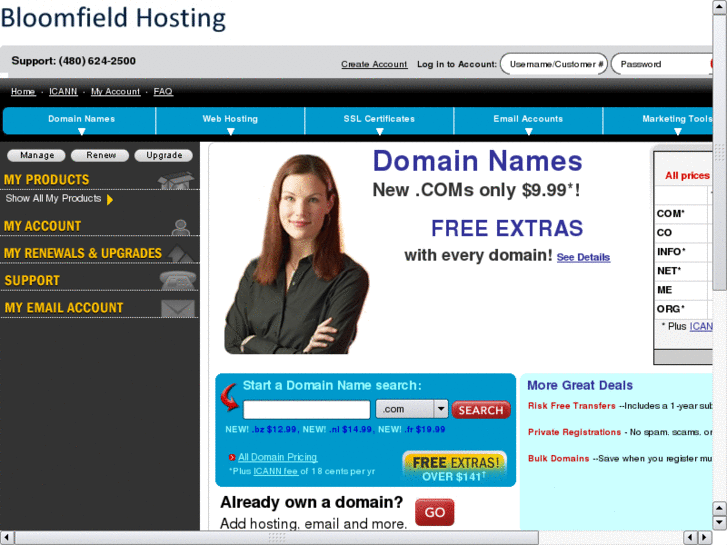Expand SUPPORT sidebar section
The image size is (727, 545).
click(x=32, y=281)
